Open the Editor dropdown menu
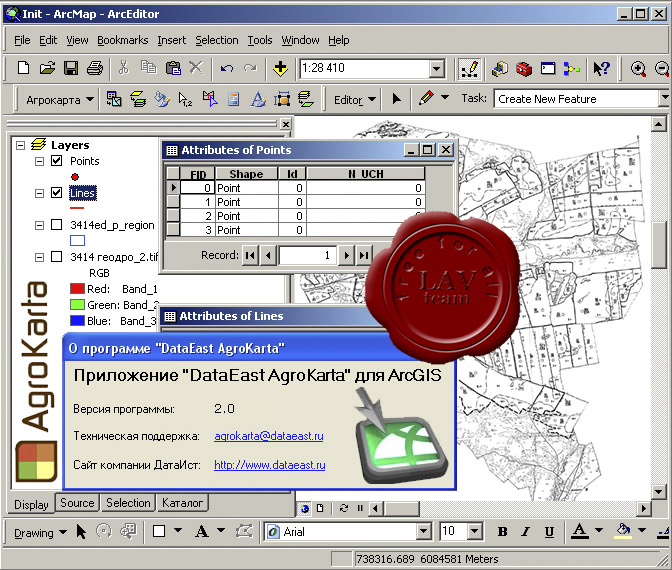Screen dimensions: 672x570 pos(355,100)
